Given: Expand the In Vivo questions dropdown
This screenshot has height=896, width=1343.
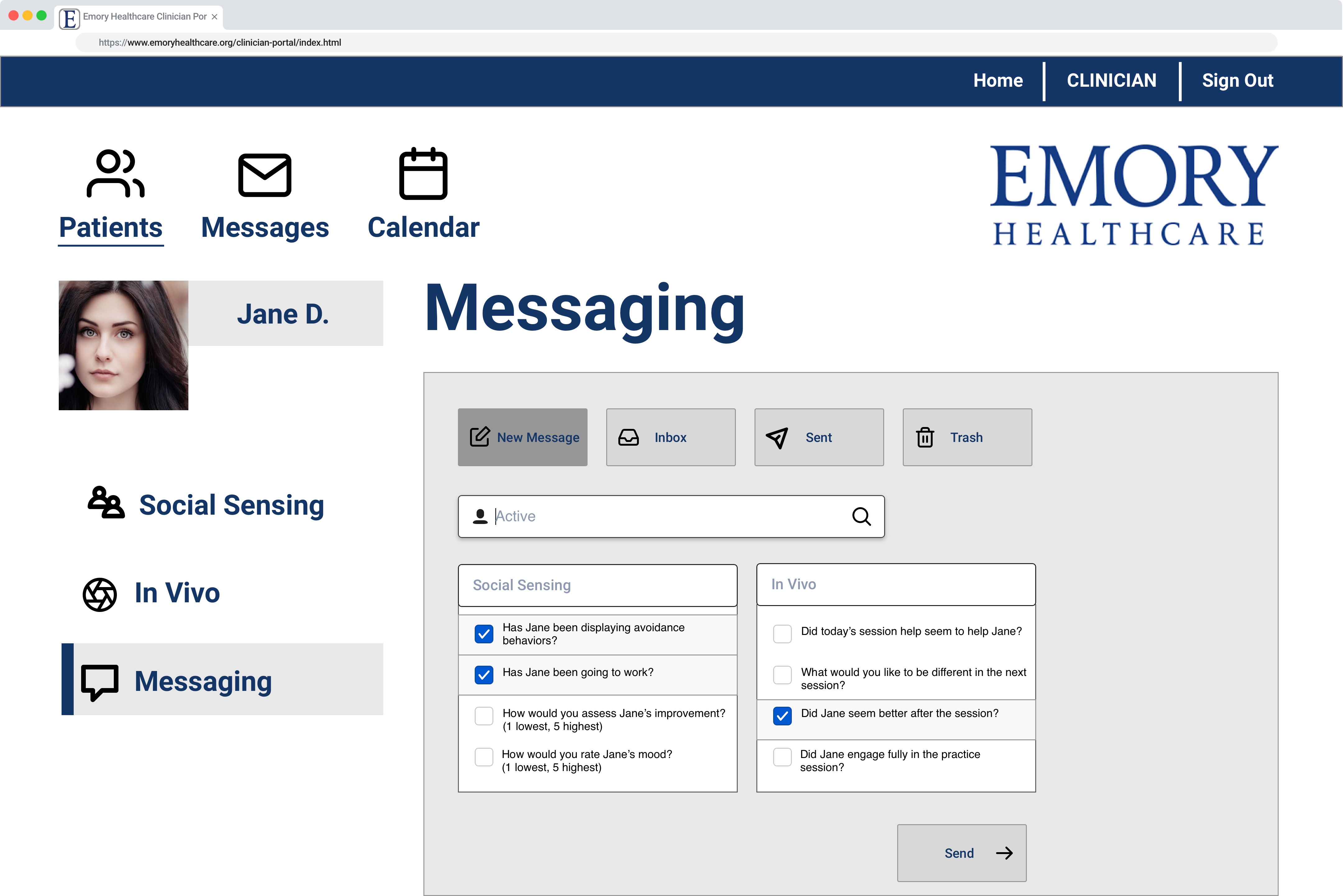Looking at the screenshot, I should pyautogui.click(x=896, y=584).
